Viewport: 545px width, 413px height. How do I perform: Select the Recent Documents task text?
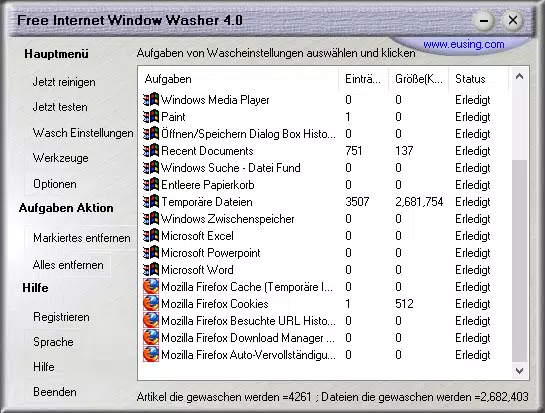(x=207, y=151)
